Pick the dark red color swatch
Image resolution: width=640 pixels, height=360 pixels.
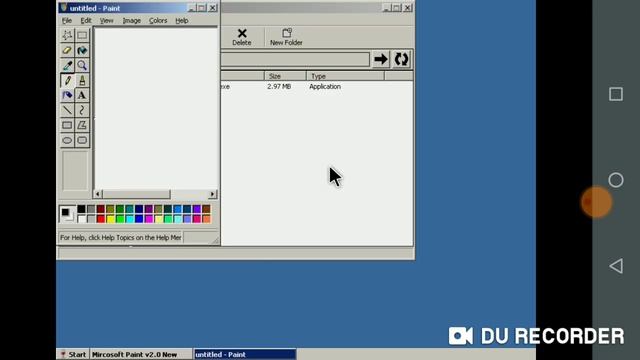100,209
